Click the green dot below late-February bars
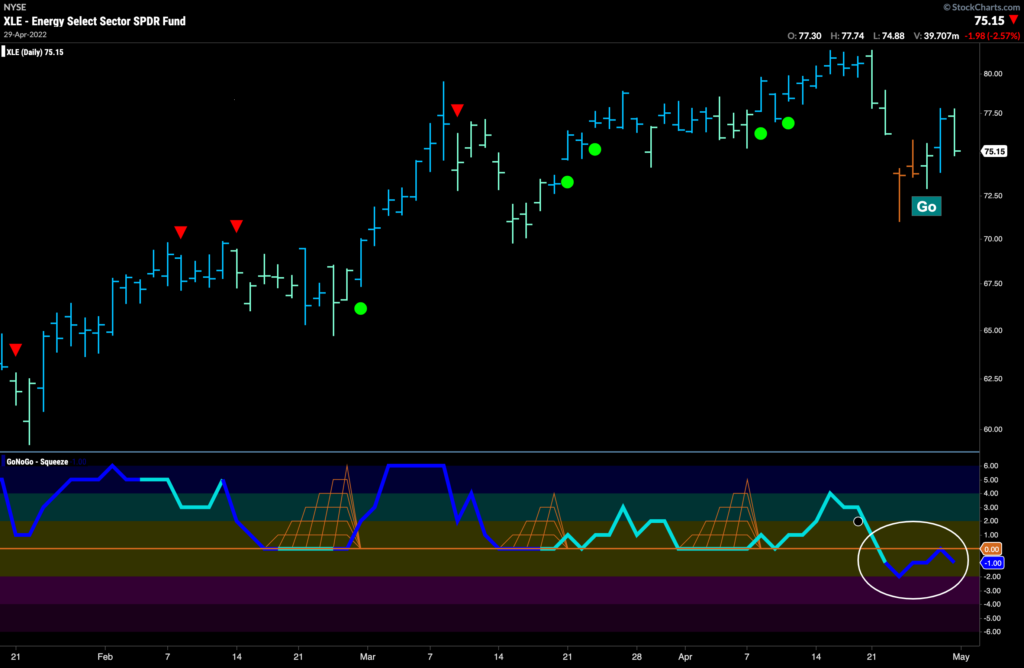 click(360, 308)
